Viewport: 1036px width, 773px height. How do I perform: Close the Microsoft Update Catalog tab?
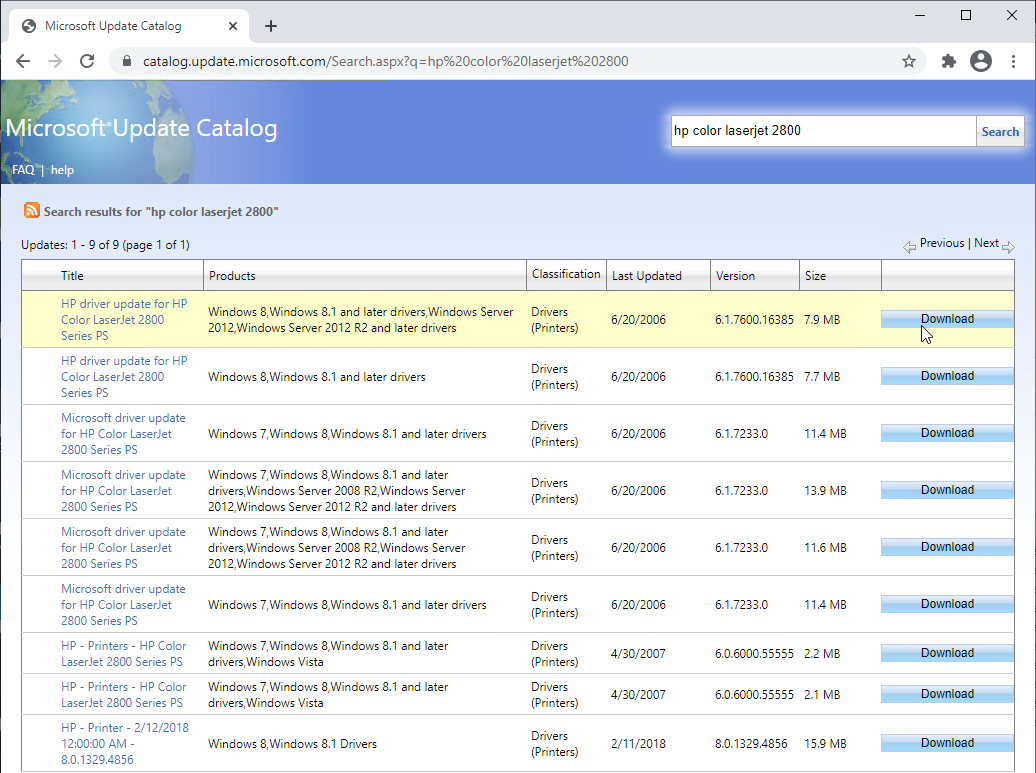pyautogui.click(x=233, y=26)
